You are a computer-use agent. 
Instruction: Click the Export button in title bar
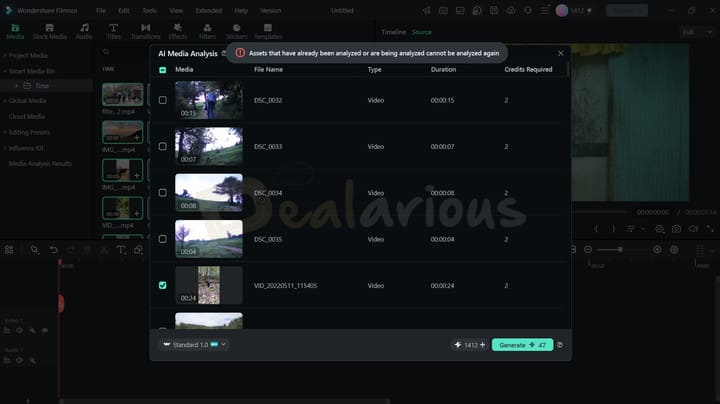point(627,11)
